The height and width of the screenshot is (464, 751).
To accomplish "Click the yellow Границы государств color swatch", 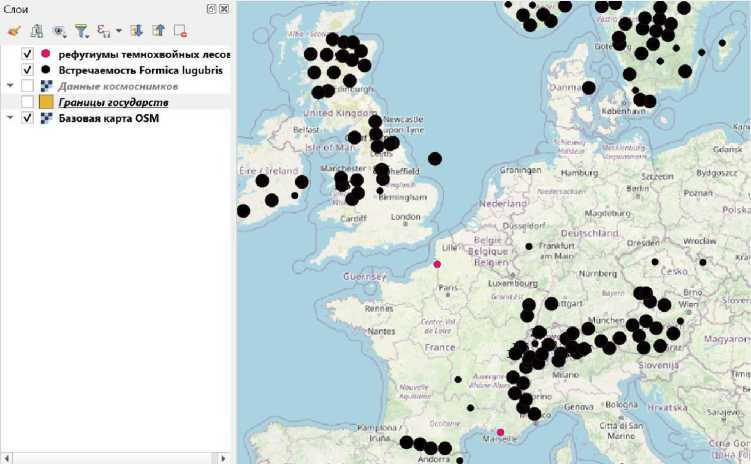I will coord(46,102).
